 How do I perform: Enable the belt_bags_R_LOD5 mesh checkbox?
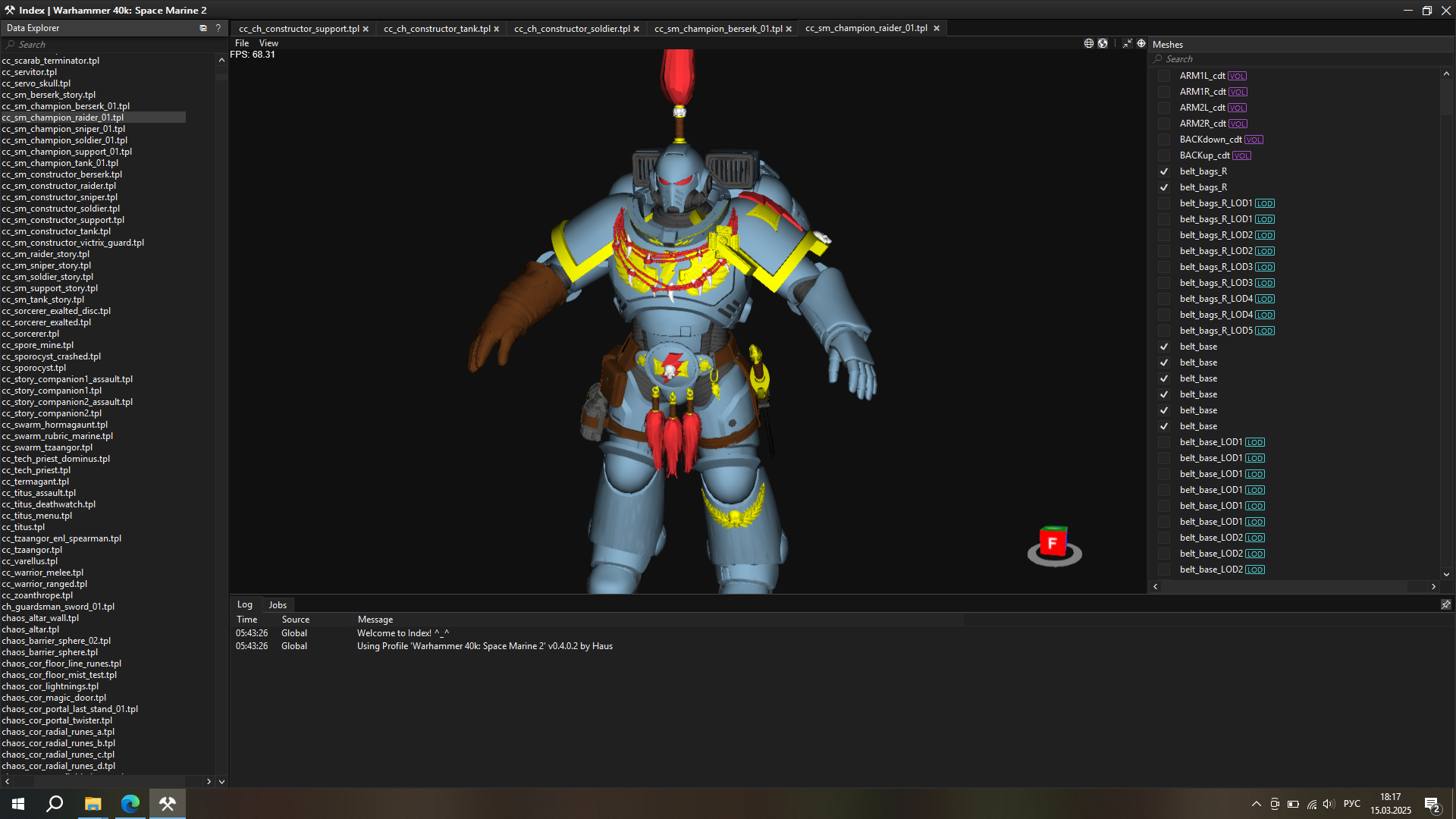(1164, 331)
